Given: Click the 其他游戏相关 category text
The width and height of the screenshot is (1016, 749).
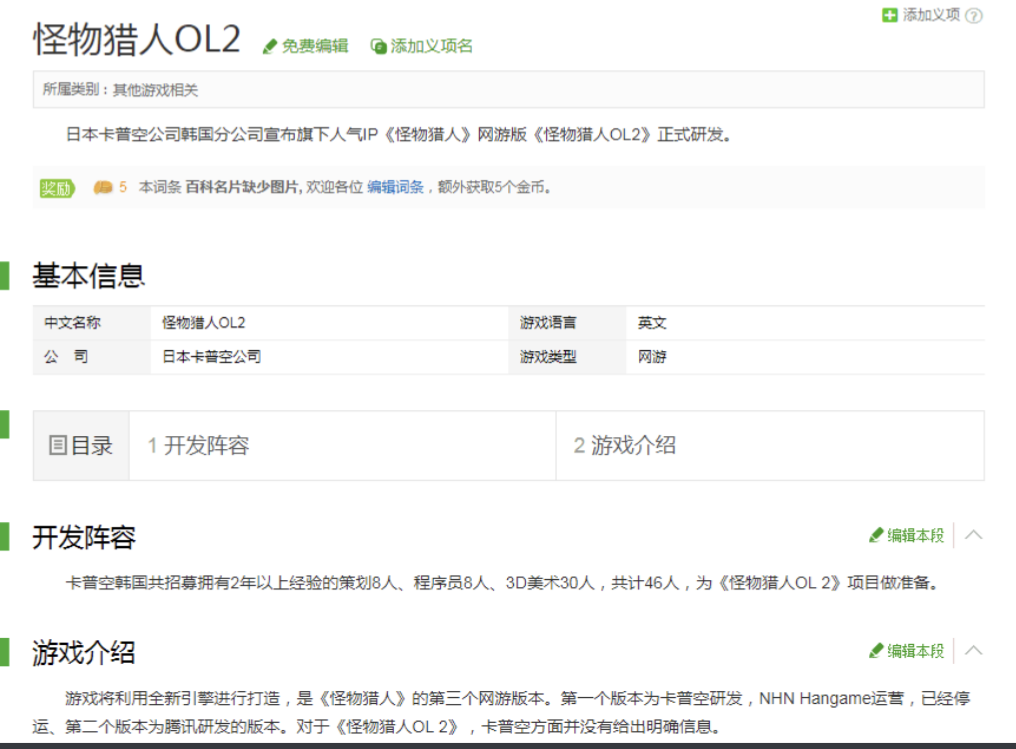Looking at the screenshot, I should [156, 90].
